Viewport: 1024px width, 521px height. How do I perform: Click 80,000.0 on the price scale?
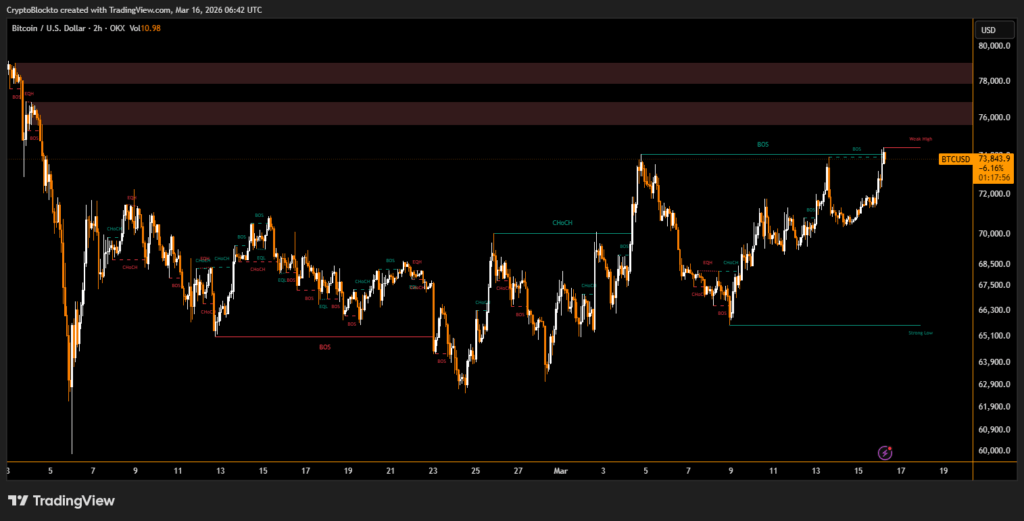[993, 46]
